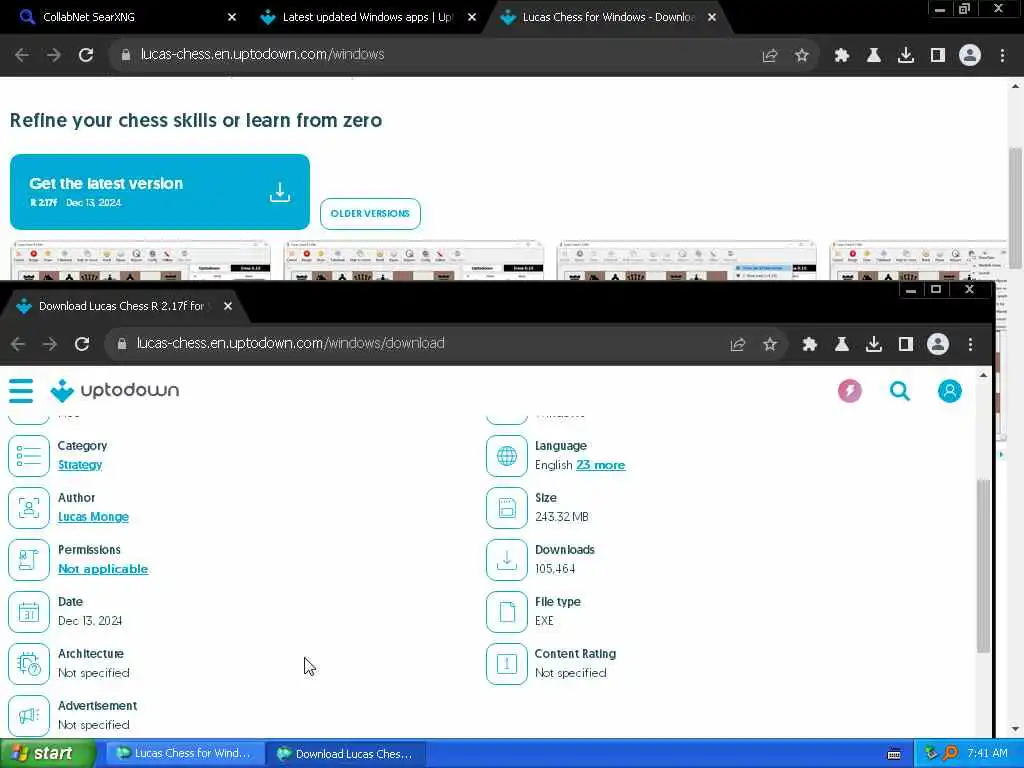Open the Uptodown hamburger menu
The image size is (1024, 768).
click(x=21, y=391)
